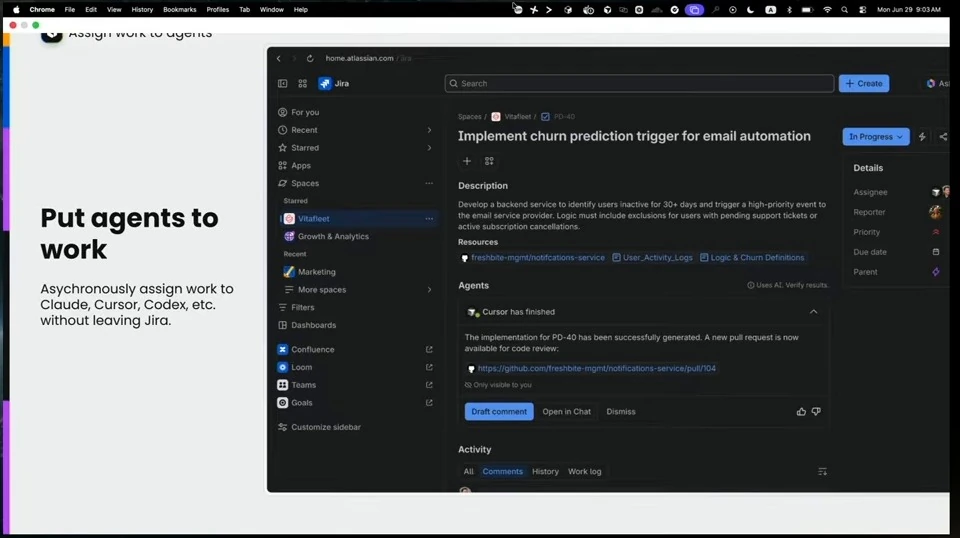The image size is (960, 538).
Task: Click the Priority highest icon
Action: pos(936,232)
